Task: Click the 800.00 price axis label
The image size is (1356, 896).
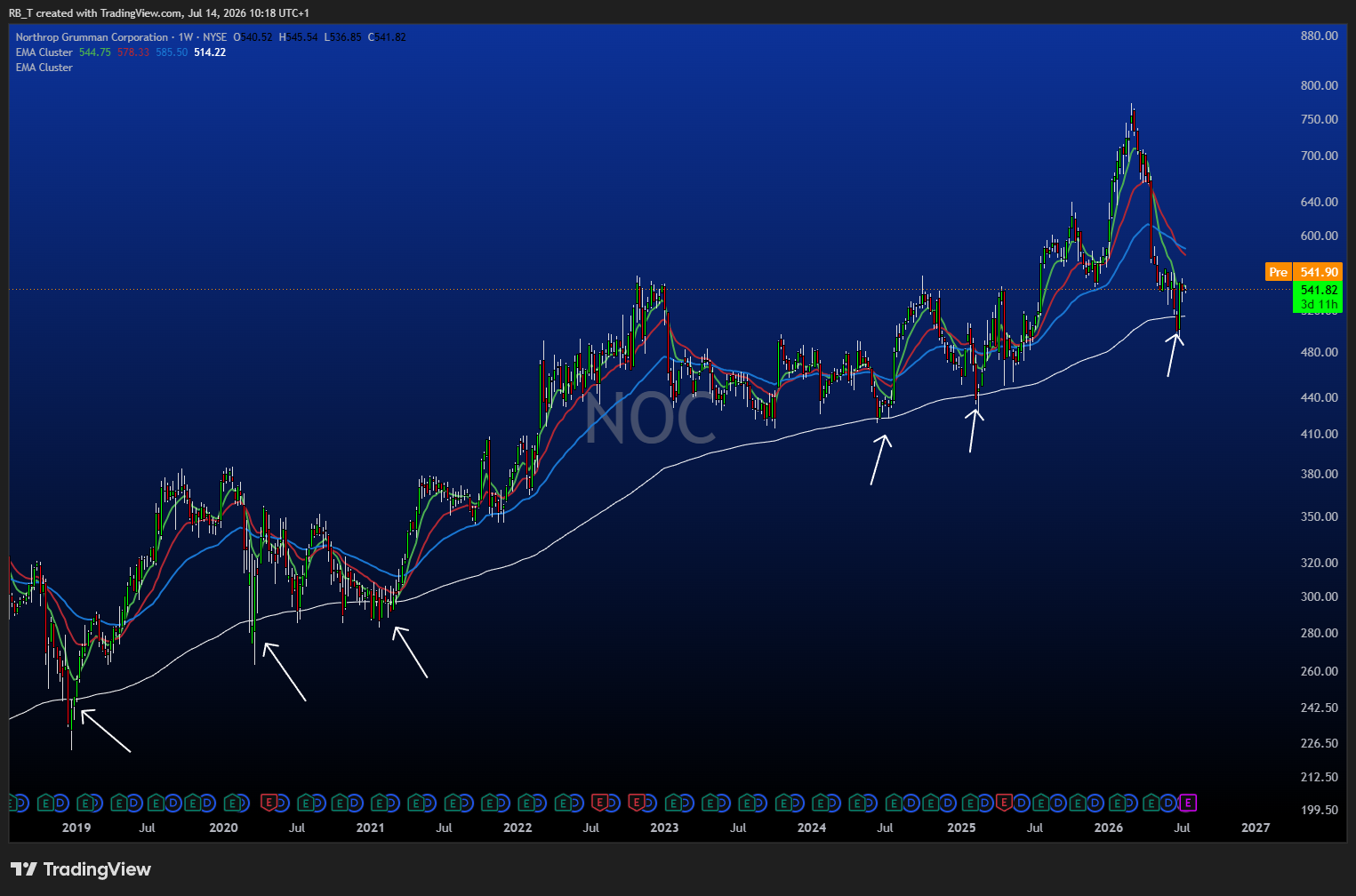Action: pos(1319,86)
